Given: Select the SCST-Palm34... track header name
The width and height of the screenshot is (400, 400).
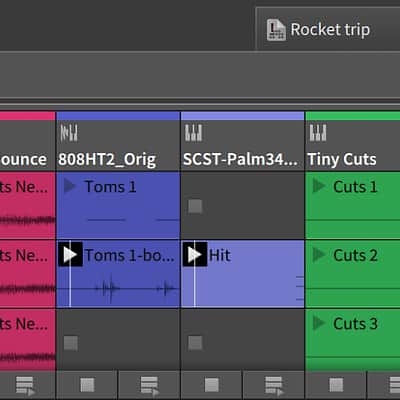Looking at the screenshot, I should click(240, 159).
